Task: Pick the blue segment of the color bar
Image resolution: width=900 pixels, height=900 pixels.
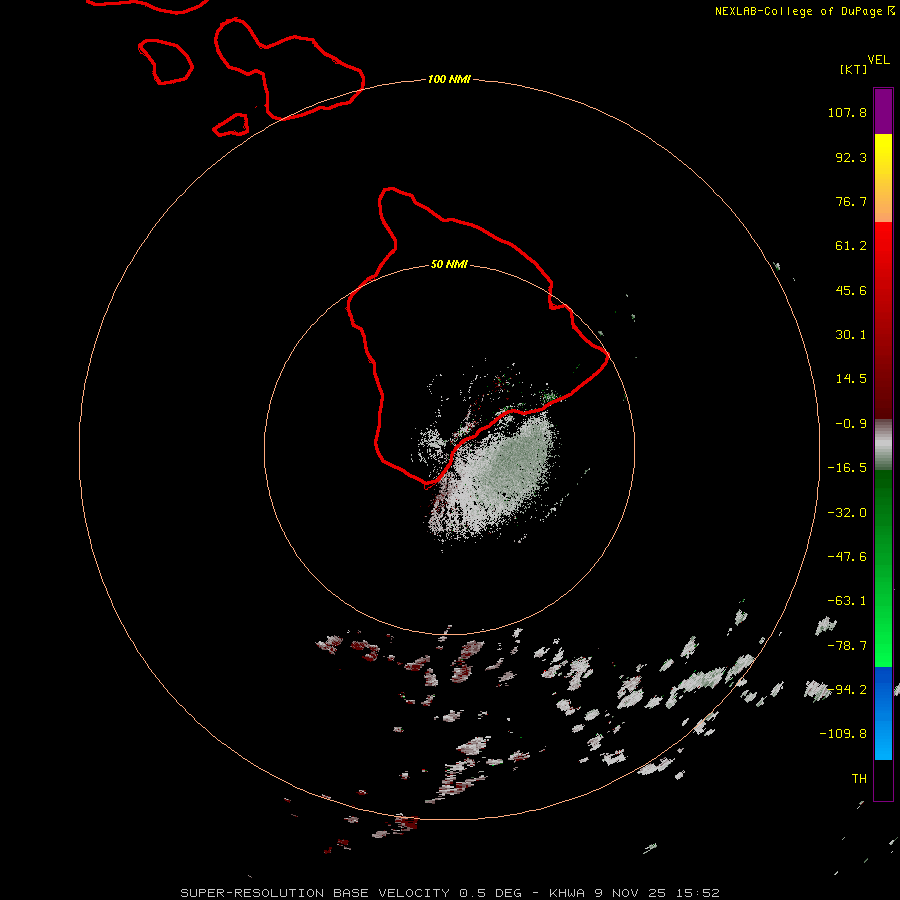Action: coord(883,713)
